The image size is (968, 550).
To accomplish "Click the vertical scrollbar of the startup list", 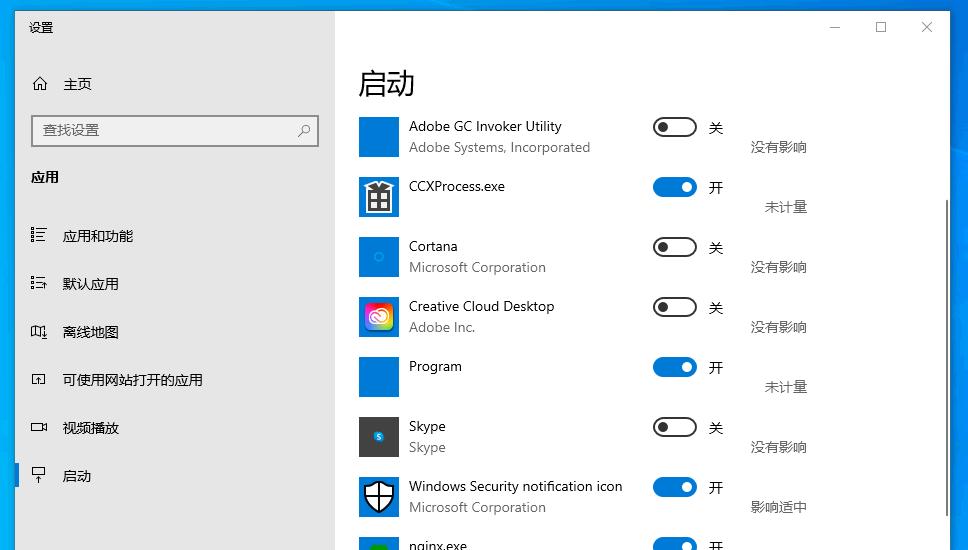I will pyautogui.click(x=946, y=358).
